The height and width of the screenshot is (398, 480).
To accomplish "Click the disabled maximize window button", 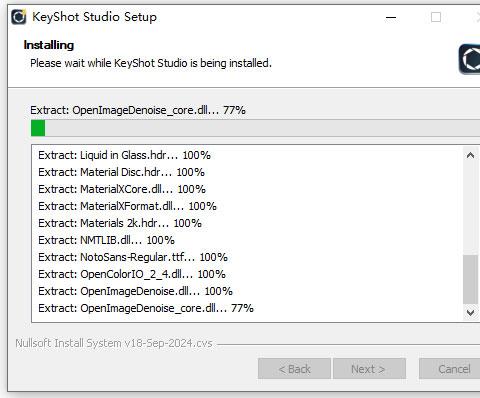I will coord(436,17).
